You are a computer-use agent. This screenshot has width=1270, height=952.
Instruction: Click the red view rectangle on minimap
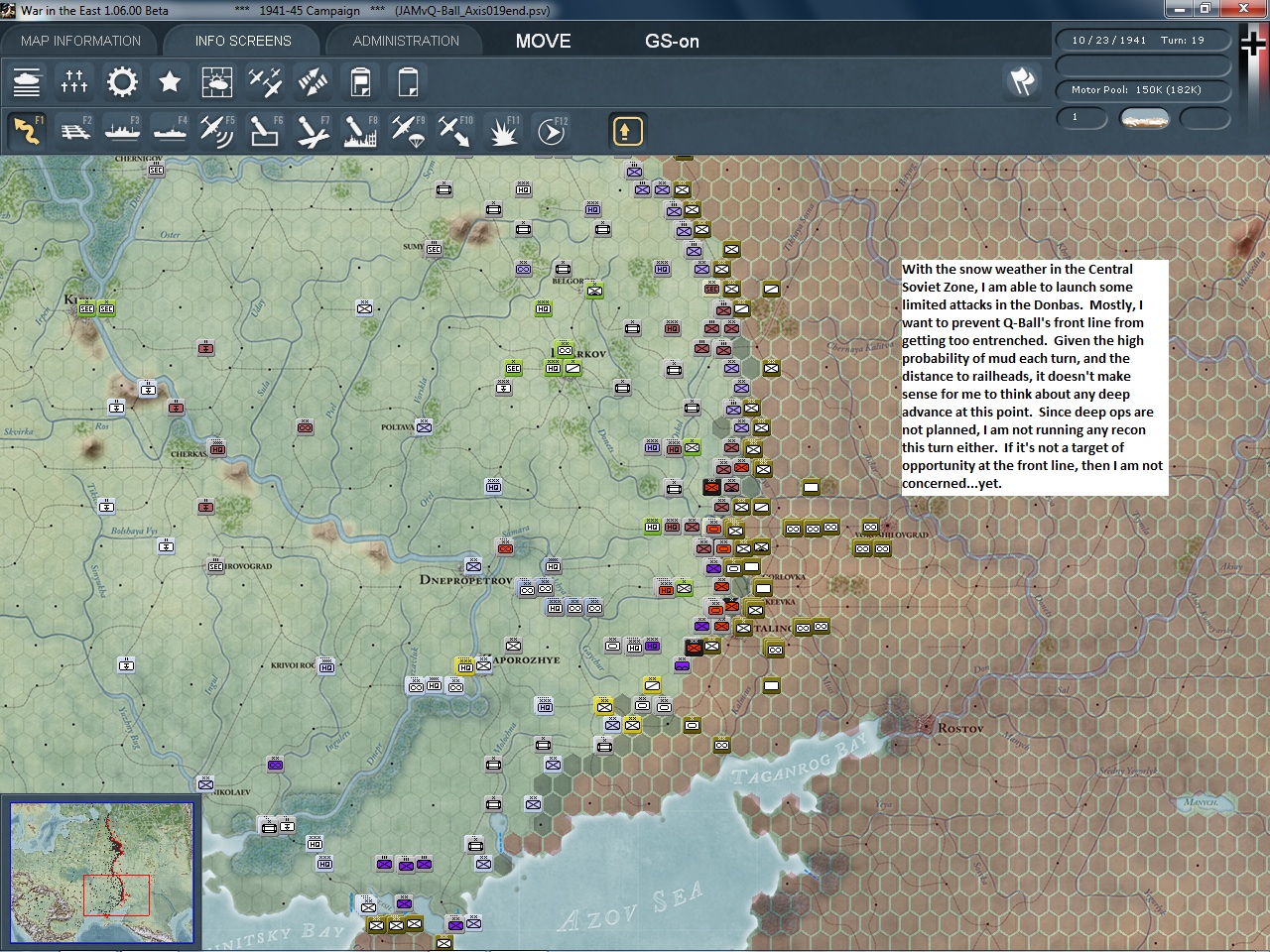116,894
